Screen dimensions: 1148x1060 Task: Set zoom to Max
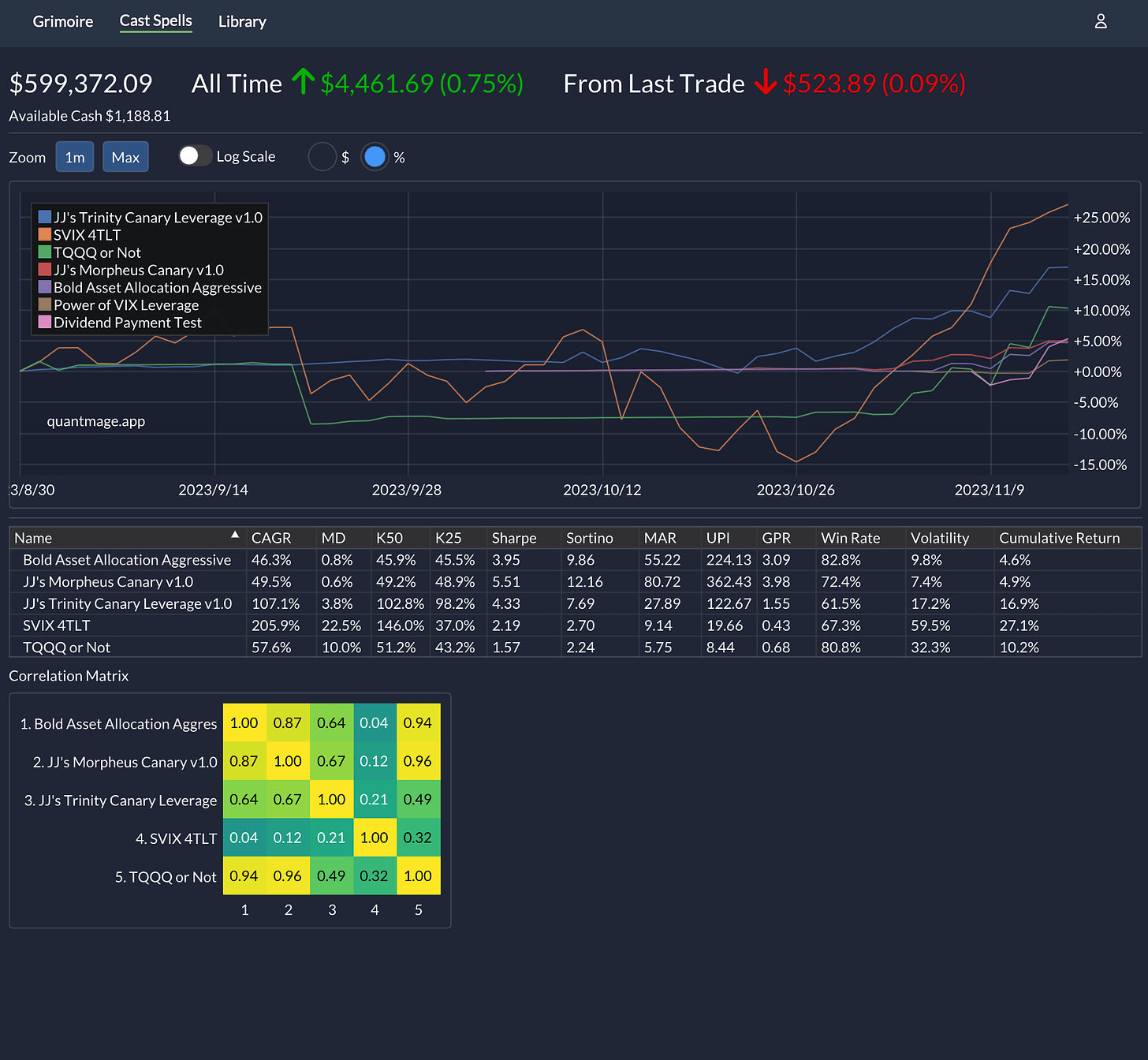125,157
